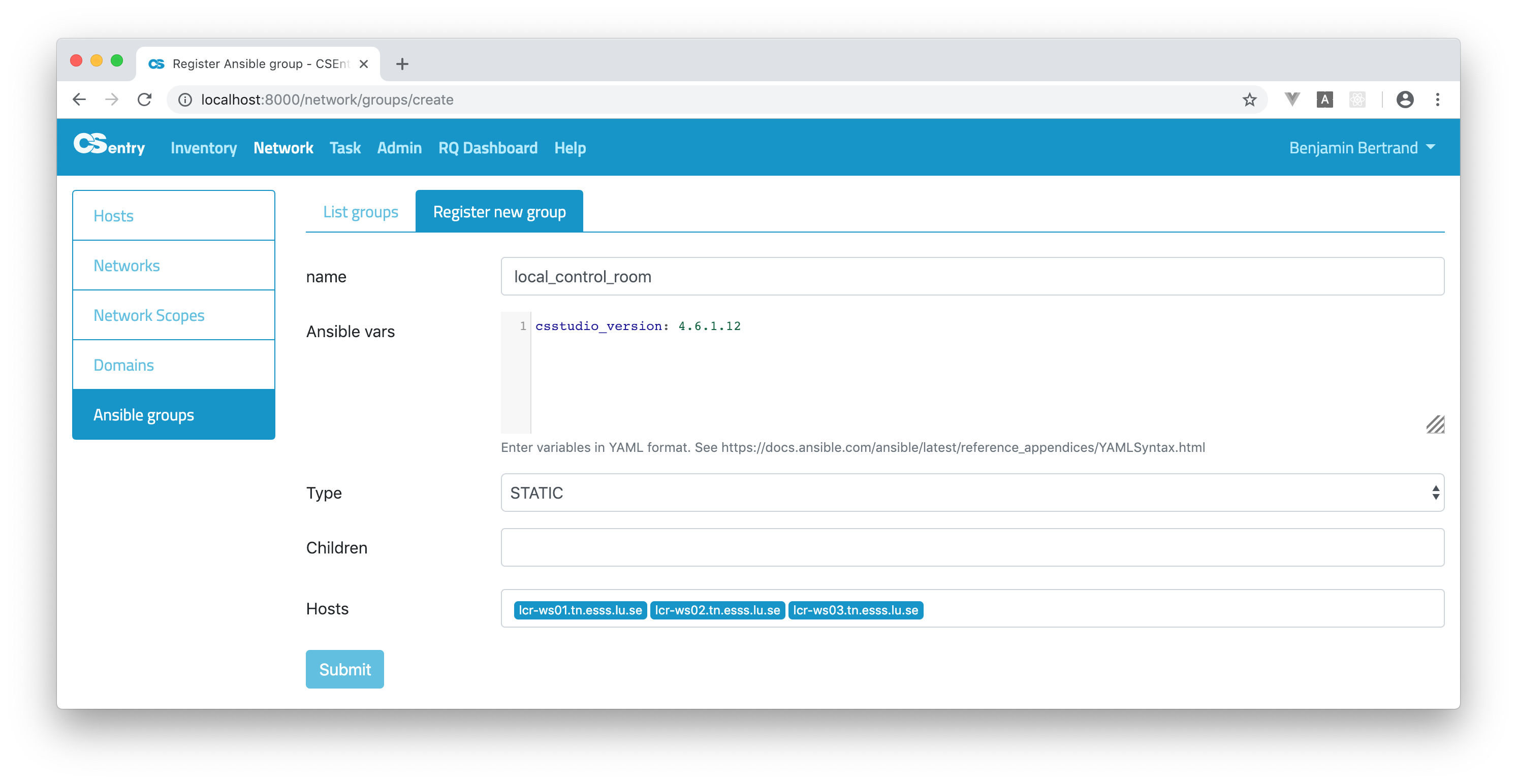
Task: Open the Type dropdown showing STATIC
Action: (972, 493)
